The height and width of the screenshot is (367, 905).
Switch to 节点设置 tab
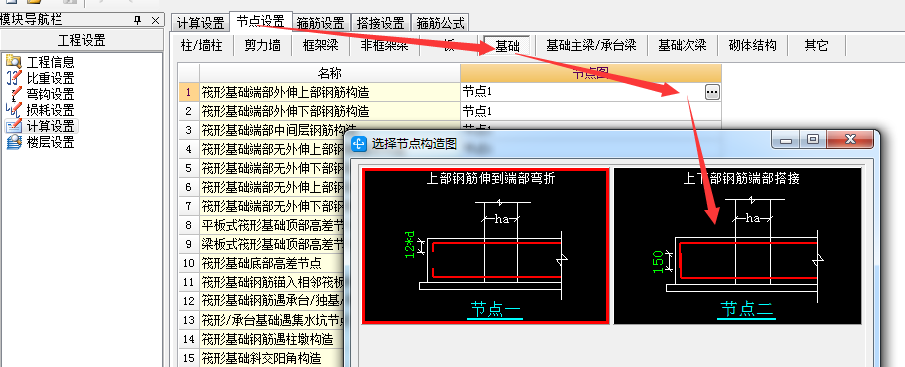(260, 21)
